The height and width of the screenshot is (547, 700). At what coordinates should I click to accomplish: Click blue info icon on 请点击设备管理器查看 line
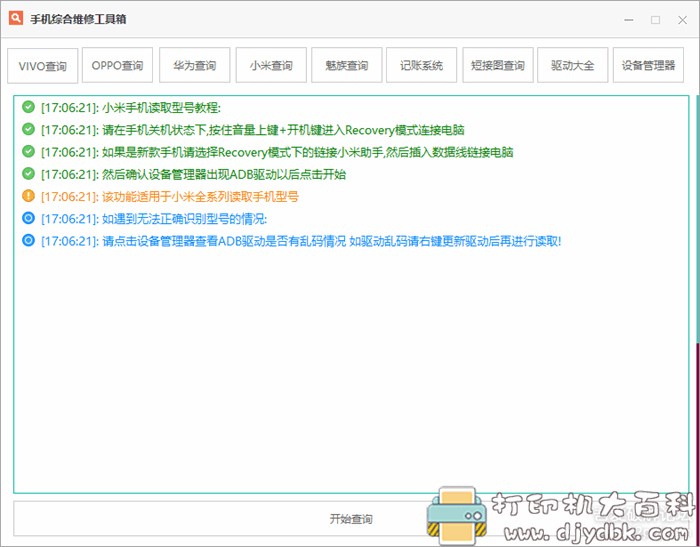(29, 241)
